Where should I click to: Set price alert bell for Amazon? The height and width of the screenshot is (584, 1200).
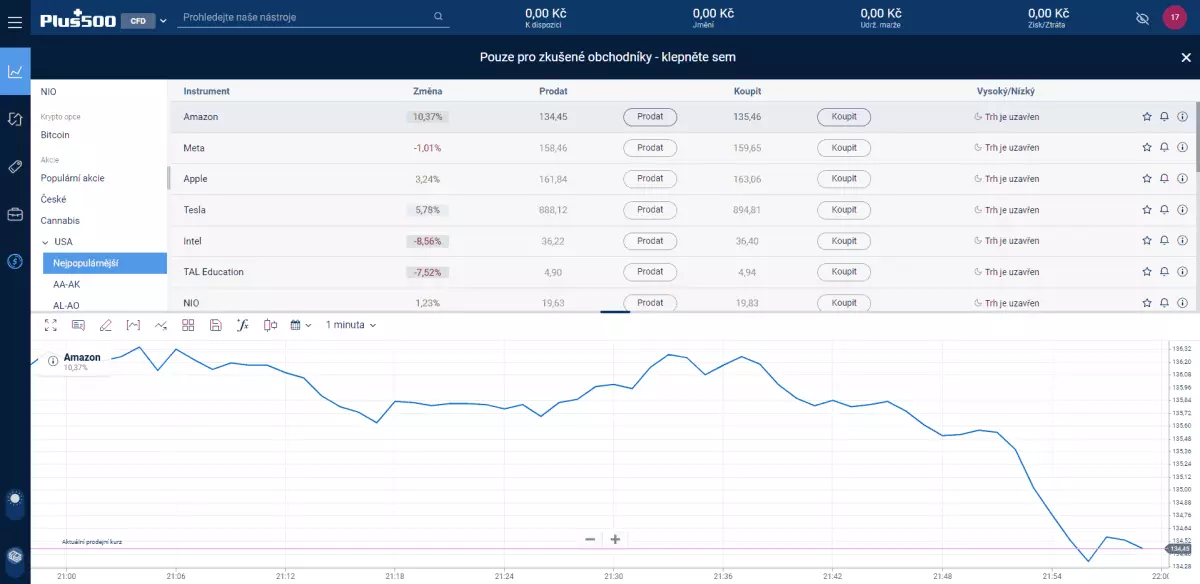tap(1165, 117)
